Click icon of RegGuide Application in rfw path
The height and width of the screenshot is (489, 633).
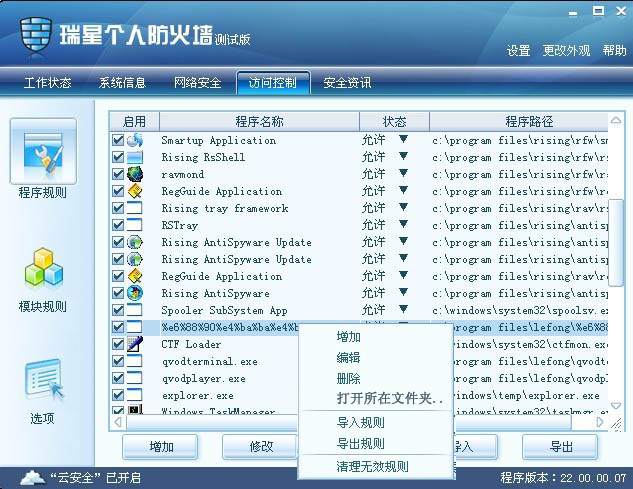(134, 191)
